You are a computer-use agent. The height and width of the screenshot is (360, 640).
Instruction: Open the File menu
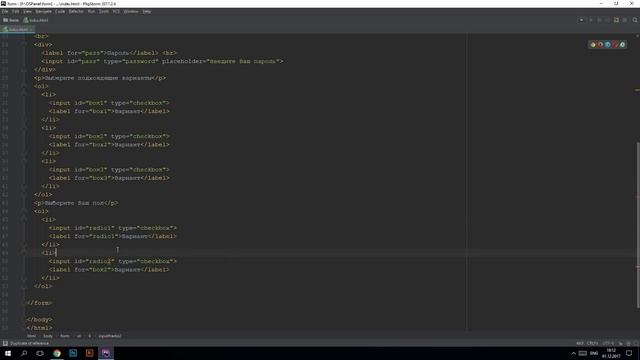(5, 11)
